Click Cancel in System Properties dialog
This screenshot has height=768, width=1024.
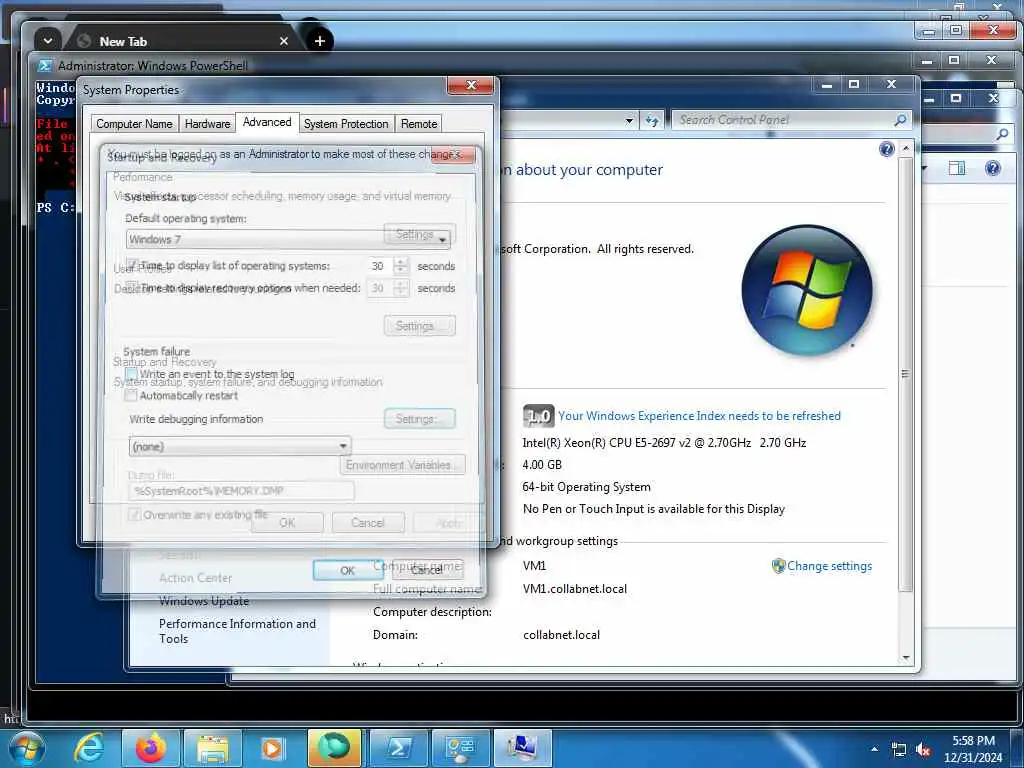tap(368, 522)
